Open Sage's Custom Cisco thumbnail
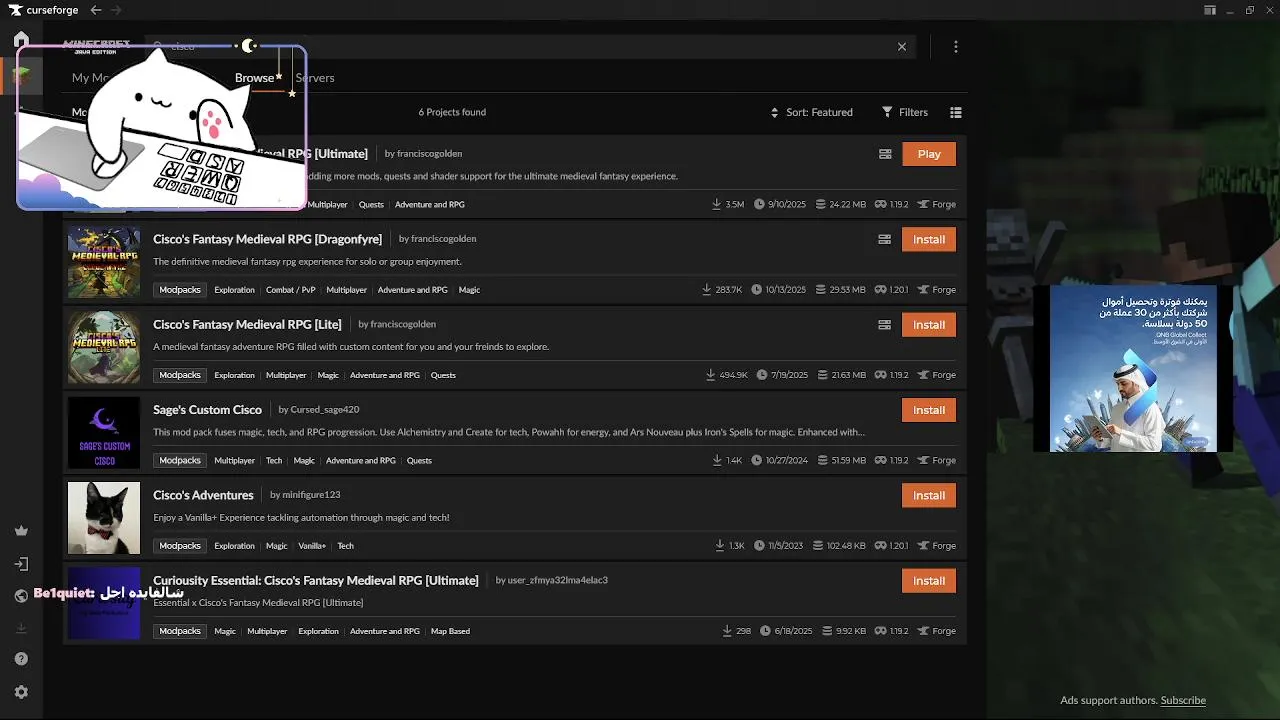 pos(104,433)
